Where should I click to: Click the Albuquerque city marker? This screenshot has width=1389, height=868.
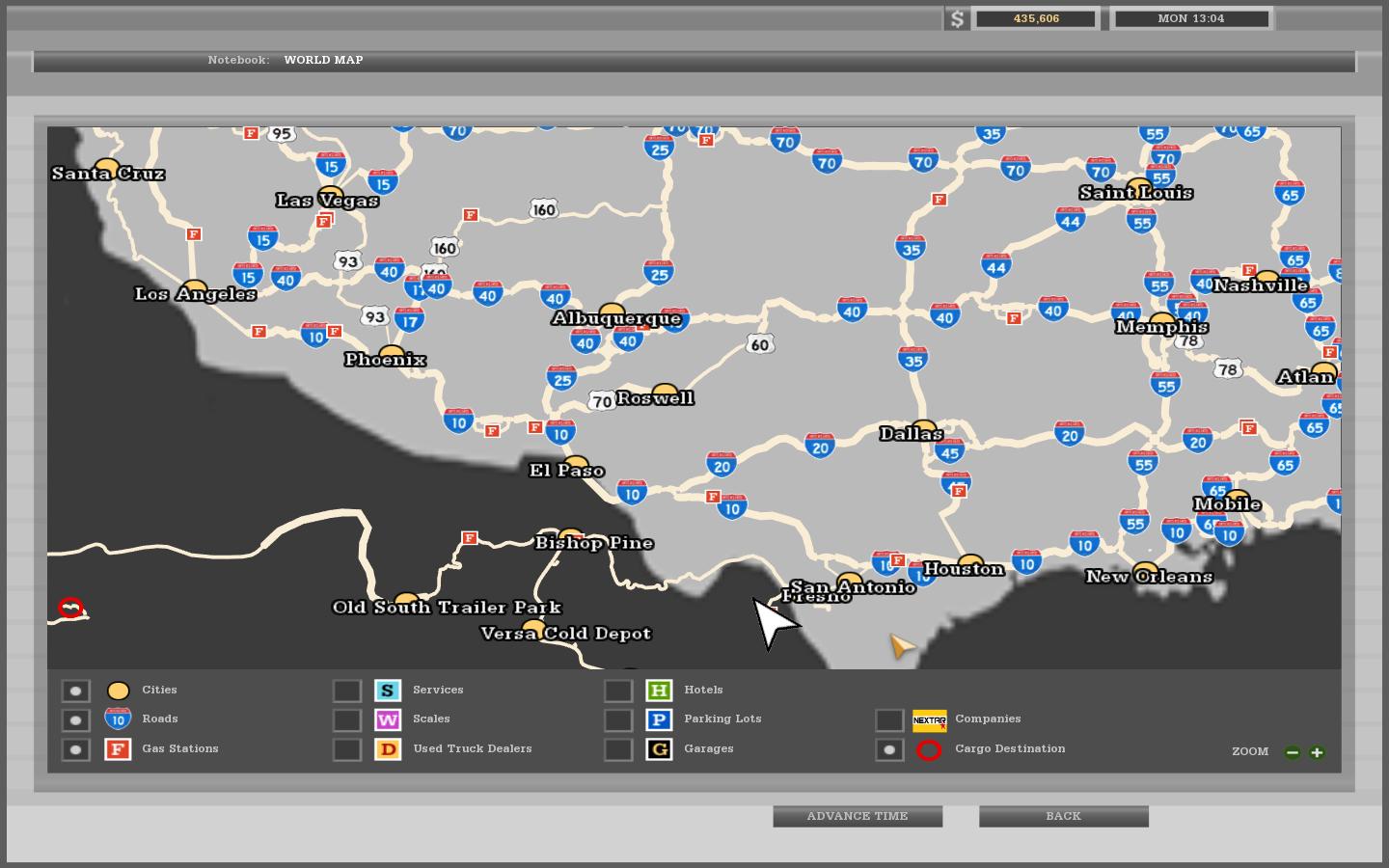(612, 312)
